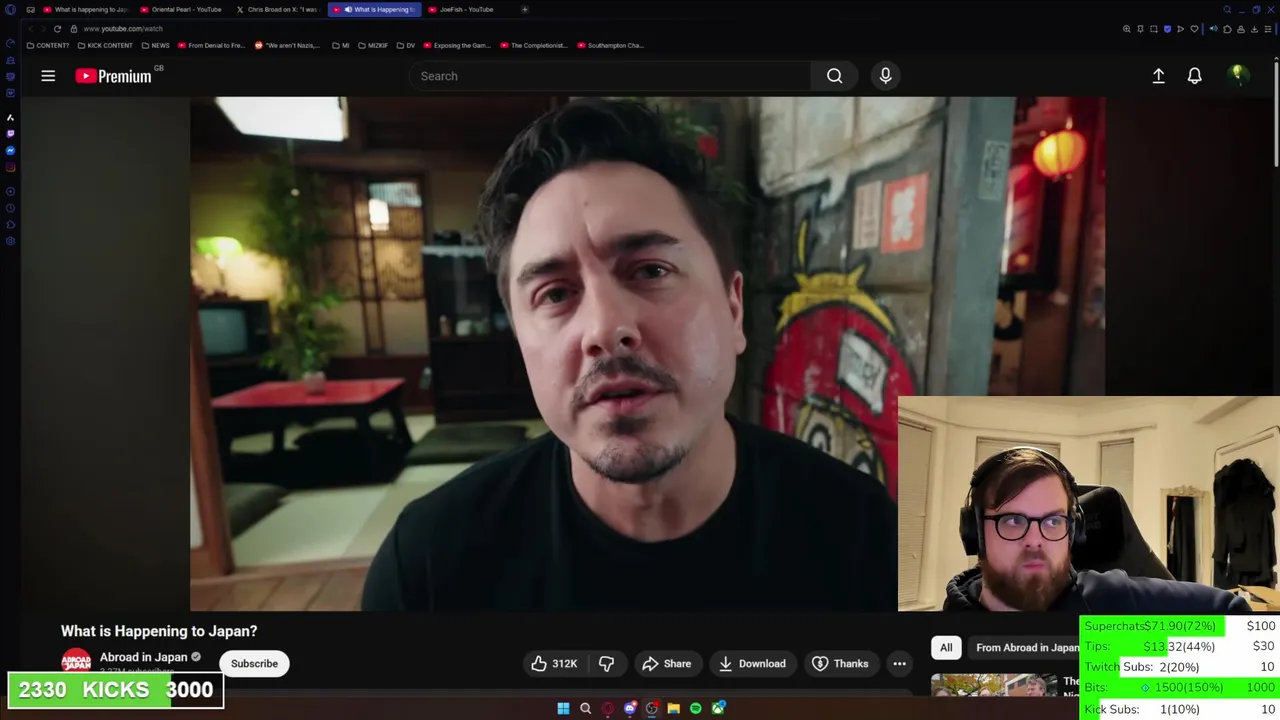Screen dimensions: 1280x720
Task: Take a snapshot with capture icon
Action: click(x=1154, y=29)
